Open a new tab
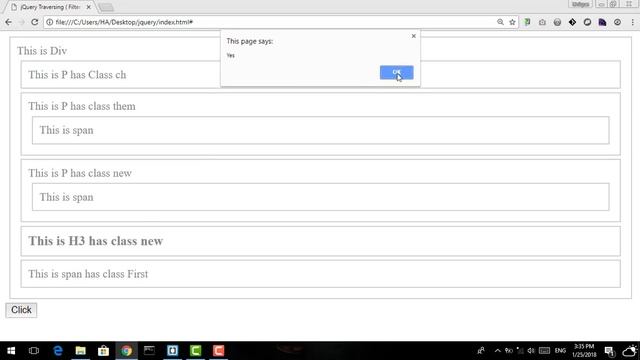 (106, 7)
